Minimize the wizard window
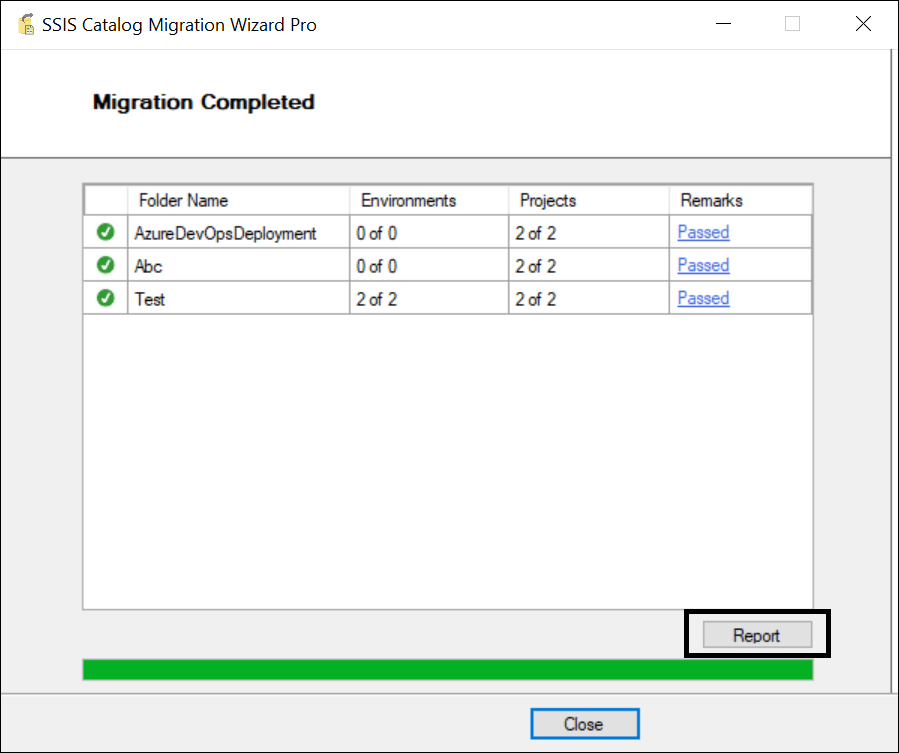The width and height of the screenshot is (899, 753). coord(724,24)
